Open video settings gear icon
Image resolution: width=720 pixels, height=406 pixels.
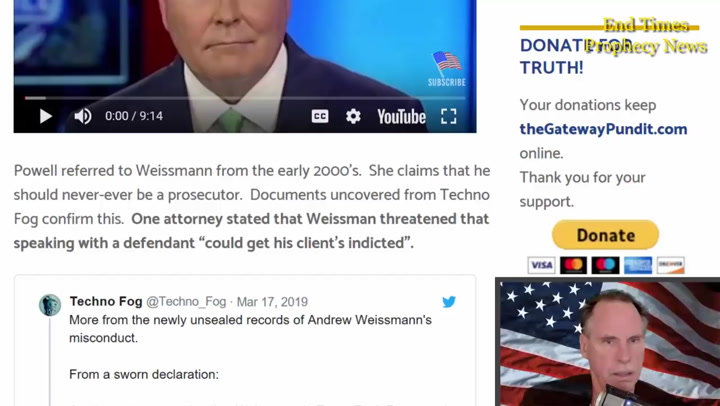coord(353,116)
